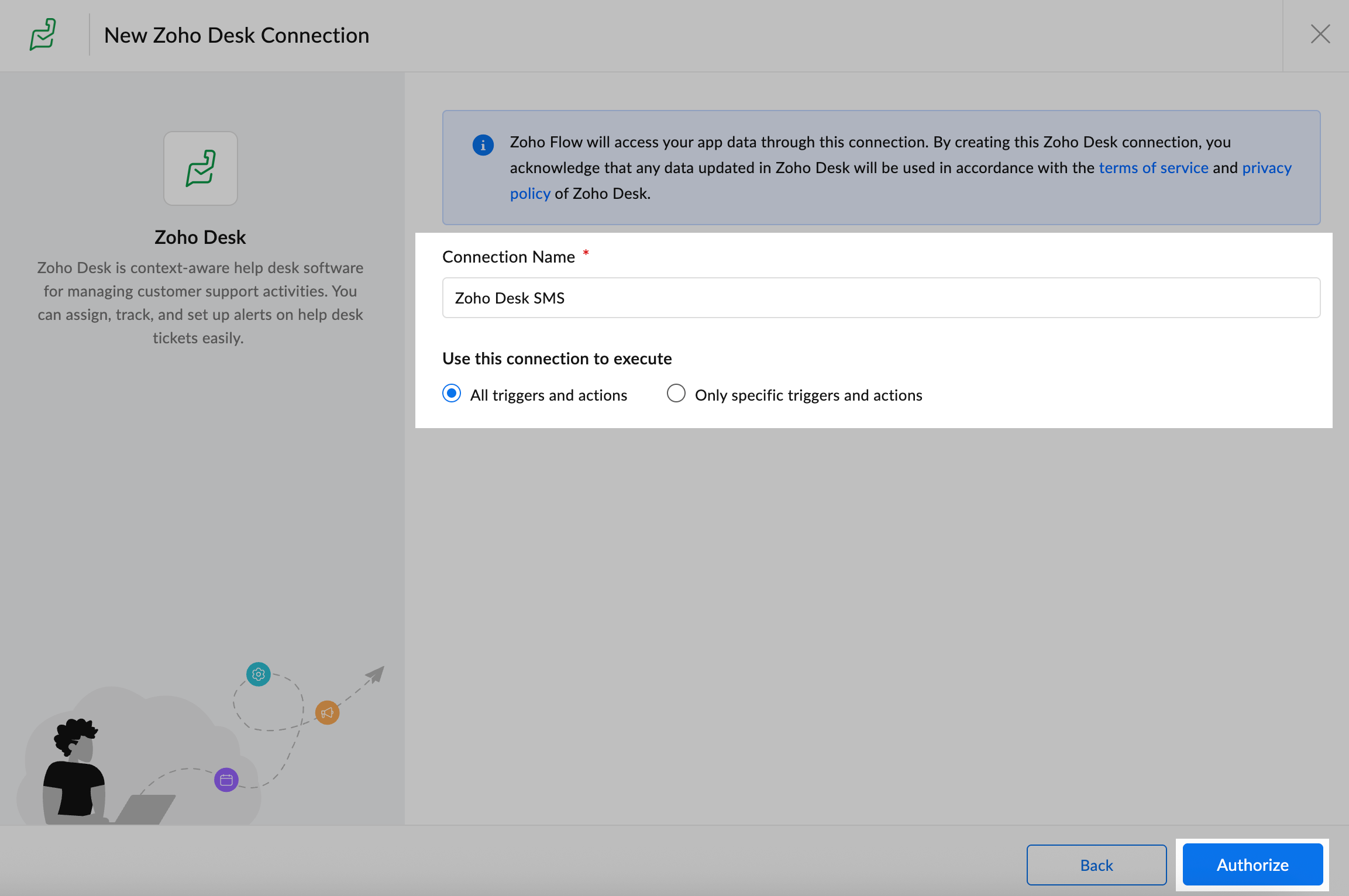Click 'Use this connection to execute' label
Screen dimensions: 1349x896
click(557, 359)
